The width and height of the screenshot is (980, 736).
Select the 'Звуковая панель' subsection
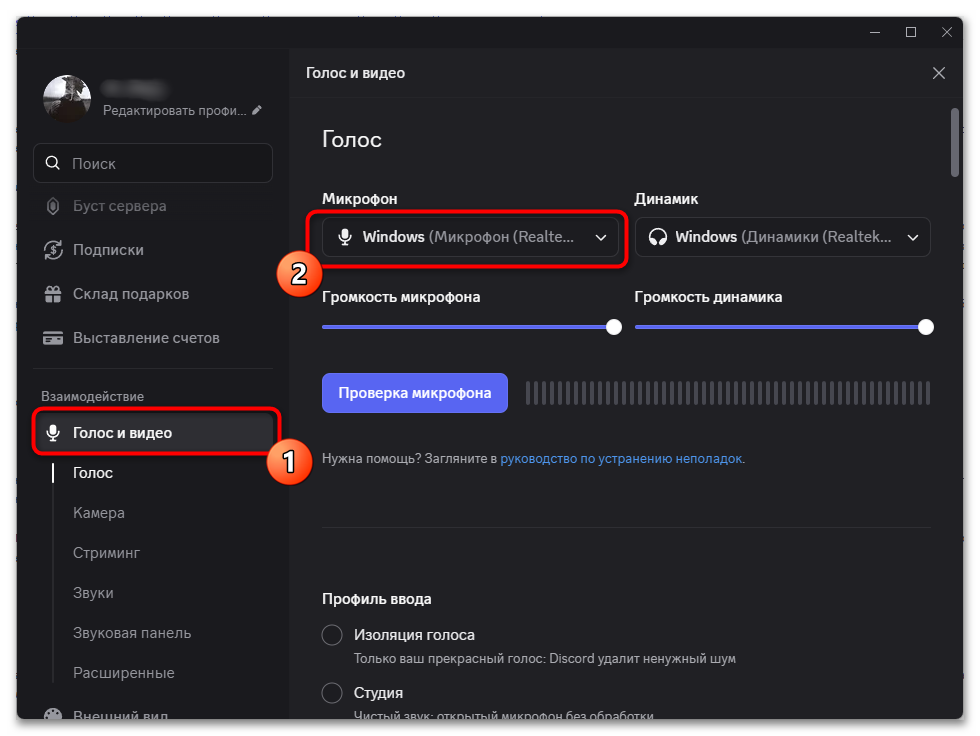[132, 633]
